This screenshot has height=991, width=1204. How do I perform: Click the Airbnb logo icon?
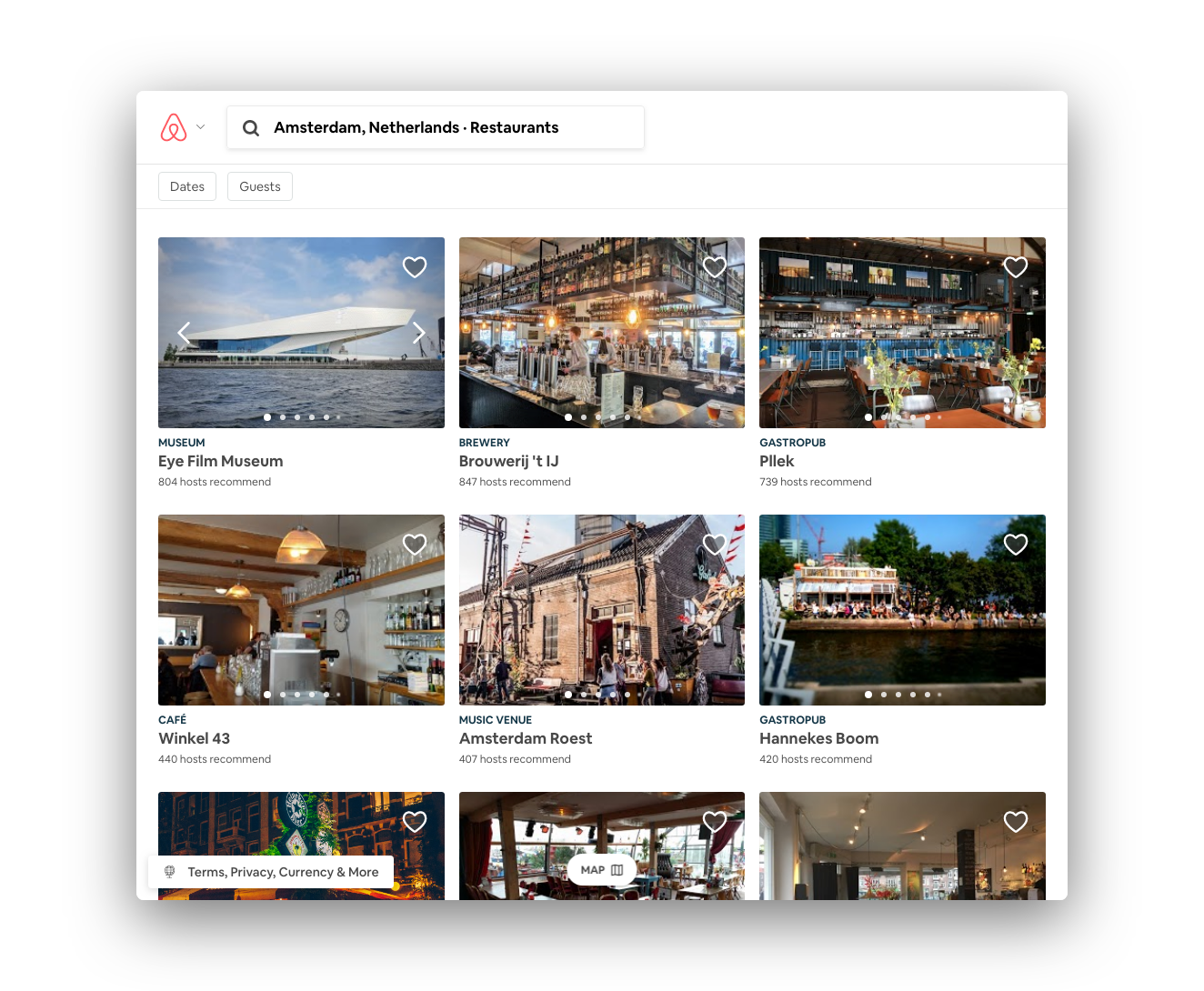coord(174,127)
